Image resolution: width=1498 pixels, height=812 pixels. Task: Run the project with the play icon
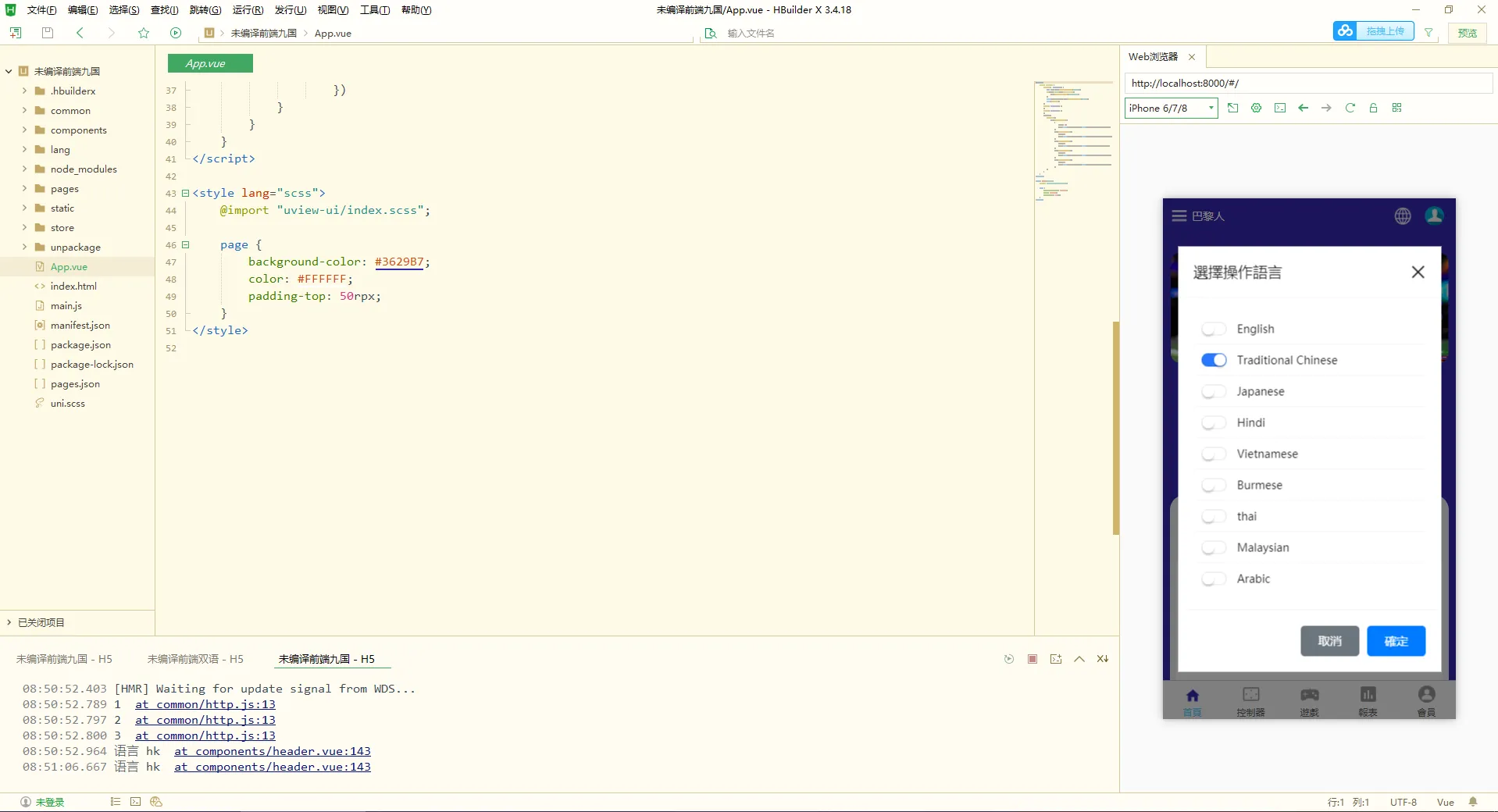(x=176, y=33)
